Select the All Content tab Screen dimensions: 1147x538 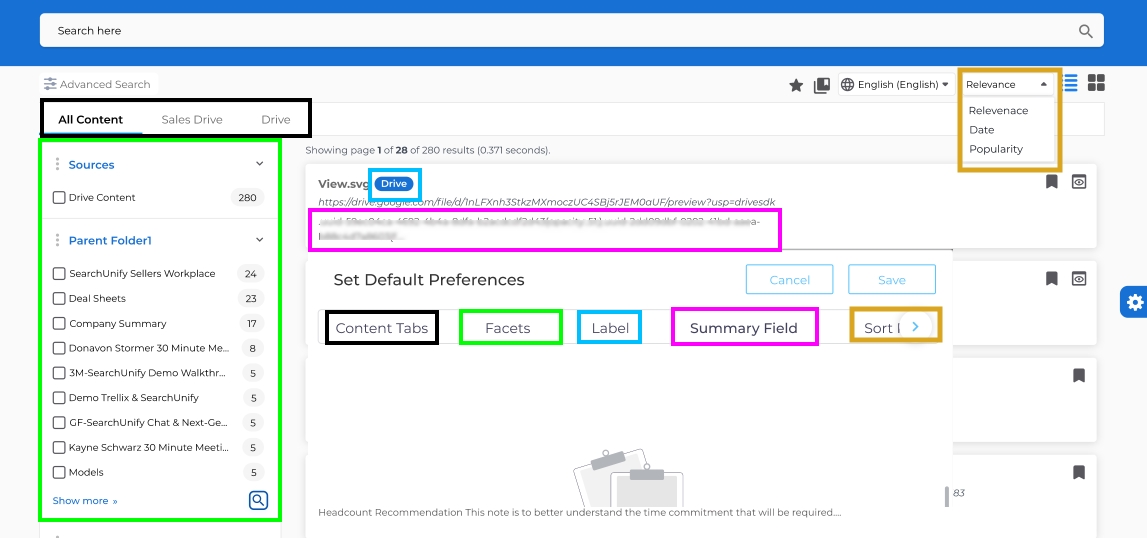91,119
